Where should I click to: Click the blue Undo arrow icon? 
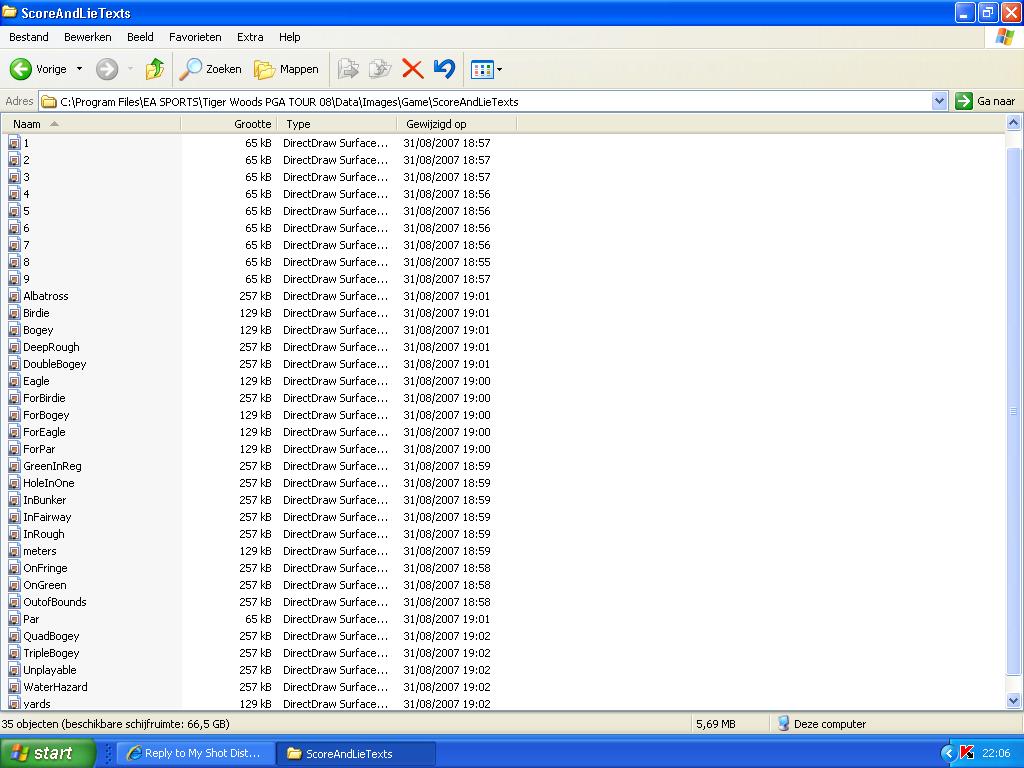click(x=444, y=69)
